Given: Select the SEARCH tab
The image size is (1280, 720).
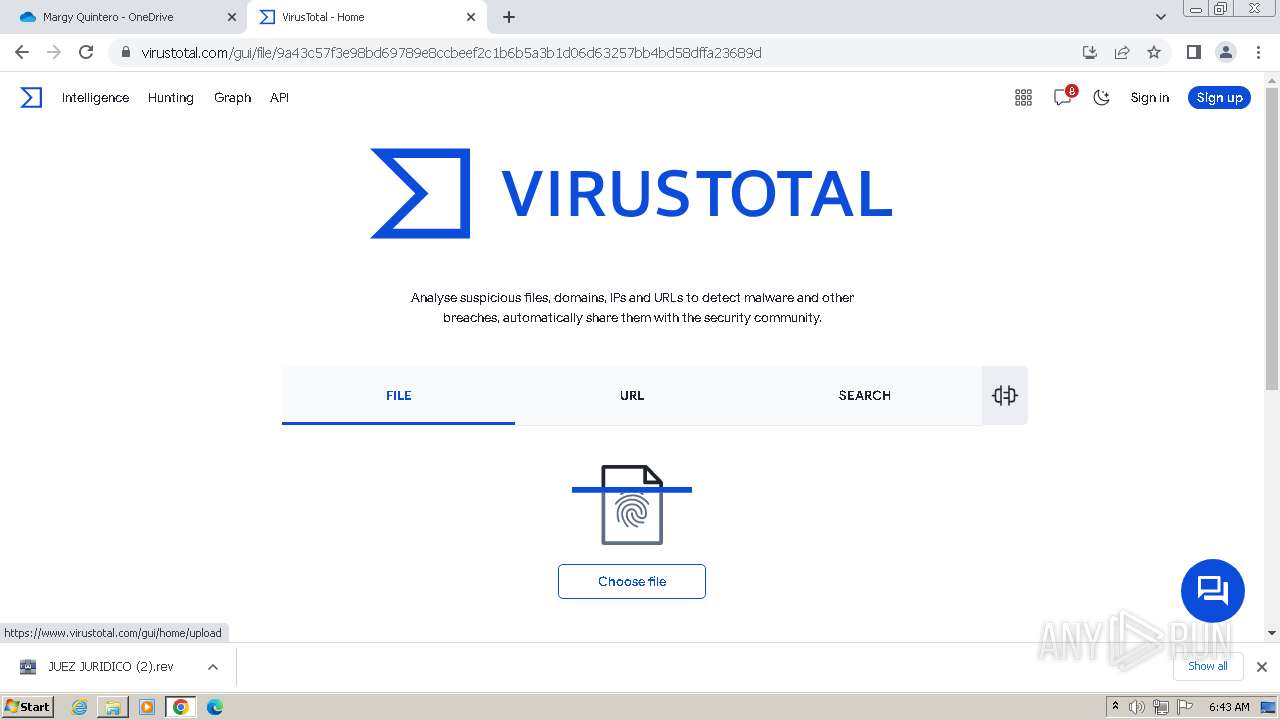Looking at the screenshot, I should [x=865, y=395].
